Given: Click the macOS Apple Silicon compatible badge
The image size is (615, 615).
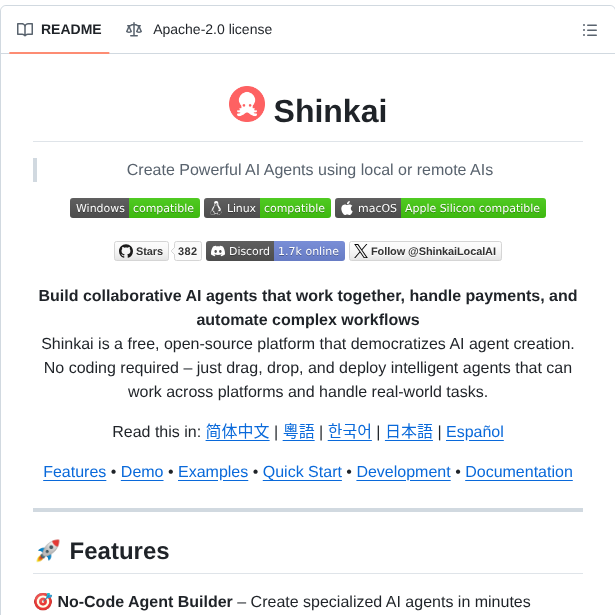Looking at the screenshot, I should (440, 208).
